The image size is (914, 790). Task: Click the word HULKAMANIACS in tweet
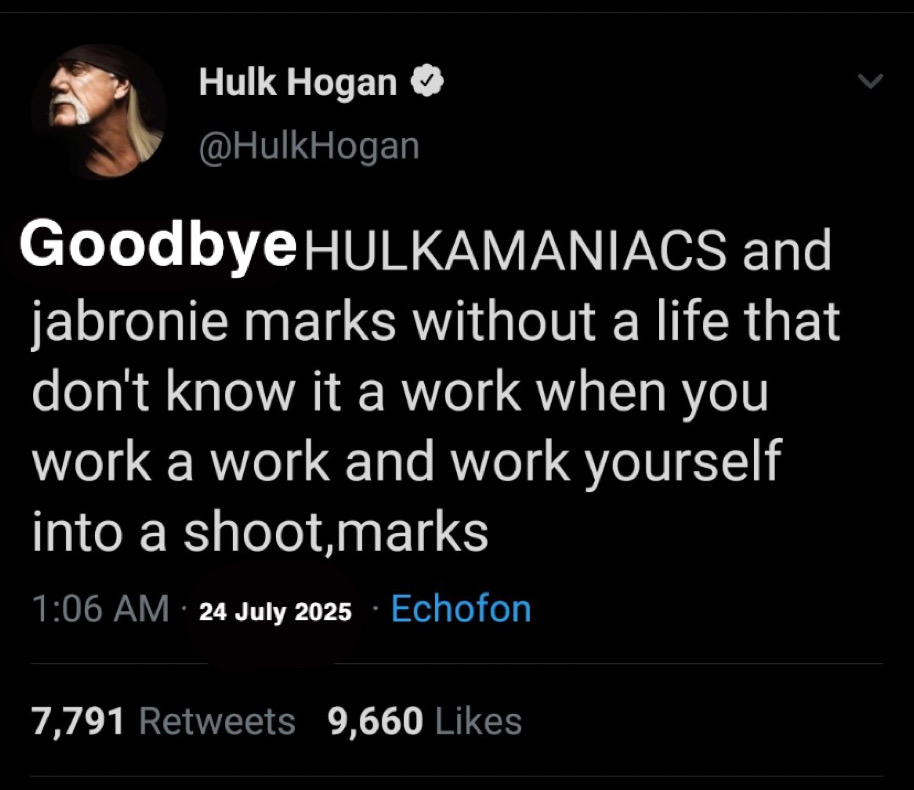click(x=514, y=250)
